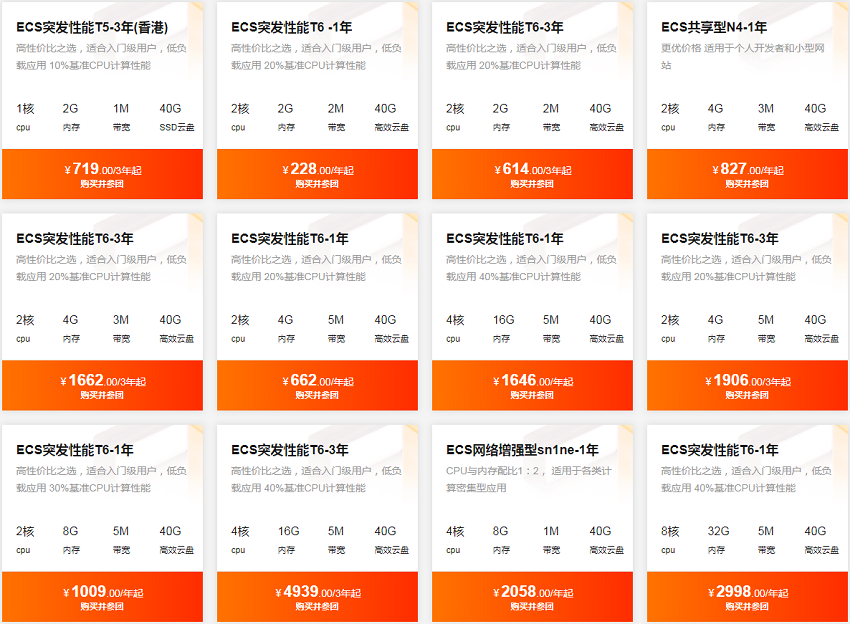Click the ECS突发性能T6-3年 title above ¥1662

coord(75,239)
